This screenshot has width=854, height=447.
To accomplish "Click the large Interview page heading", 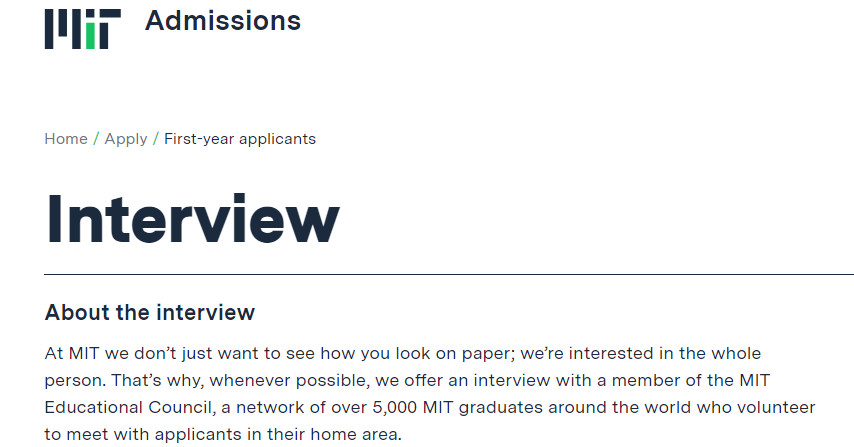I will click(192, 218).
